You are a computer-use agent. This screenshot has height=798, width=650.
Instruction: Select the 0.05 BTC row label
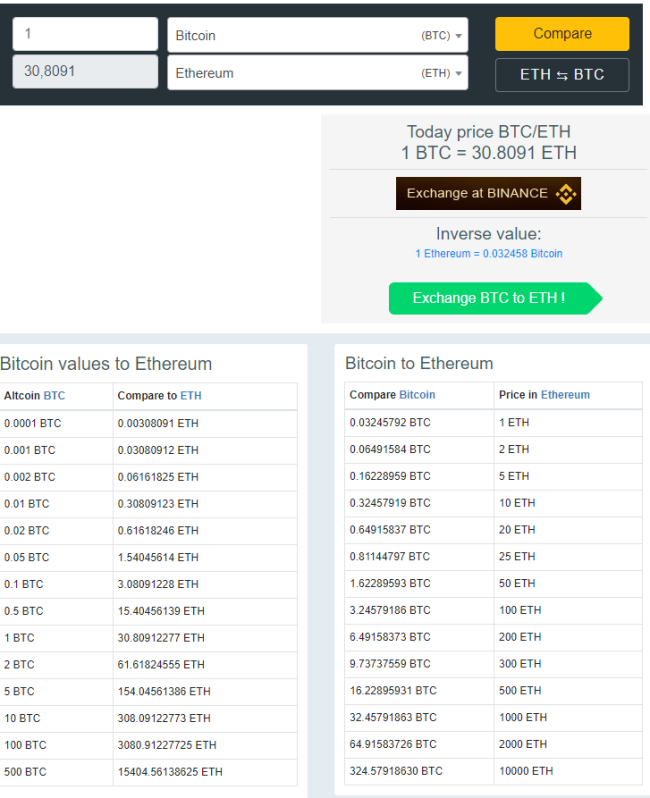pyautogui.click(x=27, y=558)
